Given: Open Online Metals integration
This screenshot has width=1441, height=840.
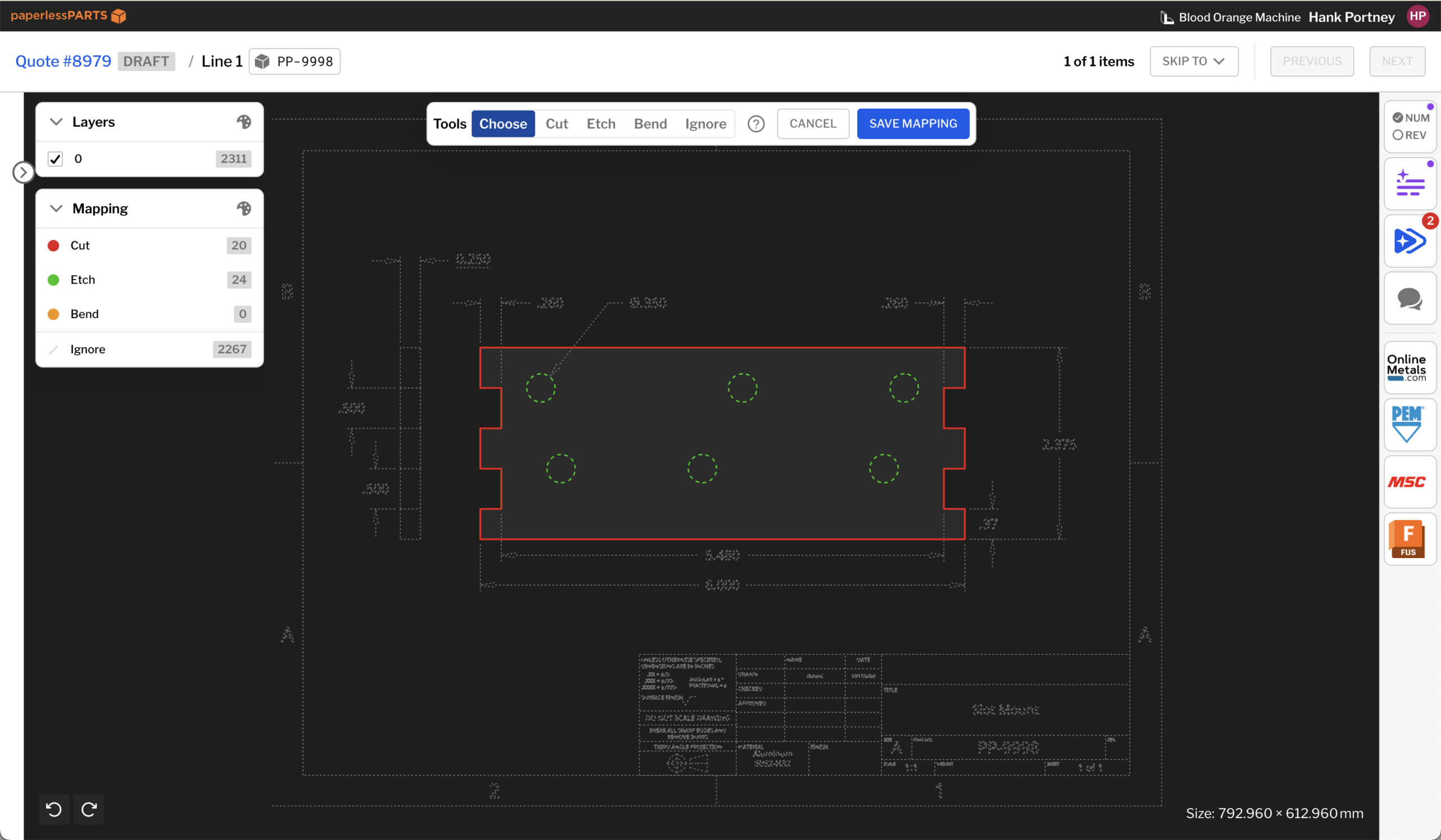Looking at the screenshot, I should click(x=1409, y=367).
